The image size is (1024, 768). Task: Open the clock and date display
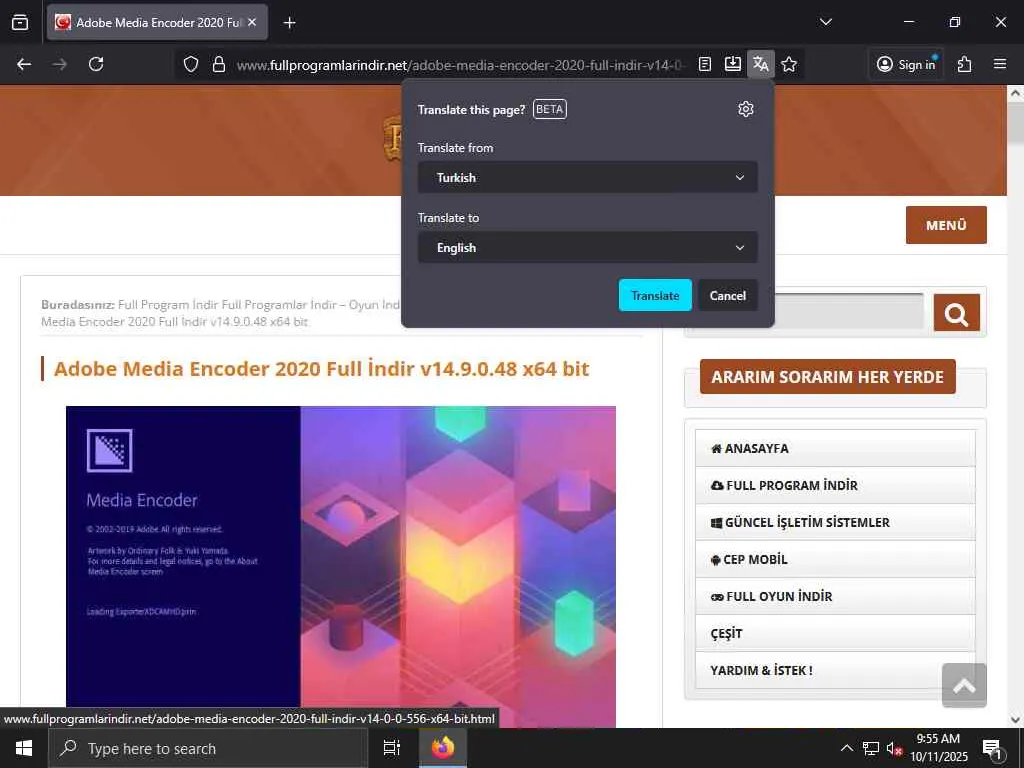point(939,748)
